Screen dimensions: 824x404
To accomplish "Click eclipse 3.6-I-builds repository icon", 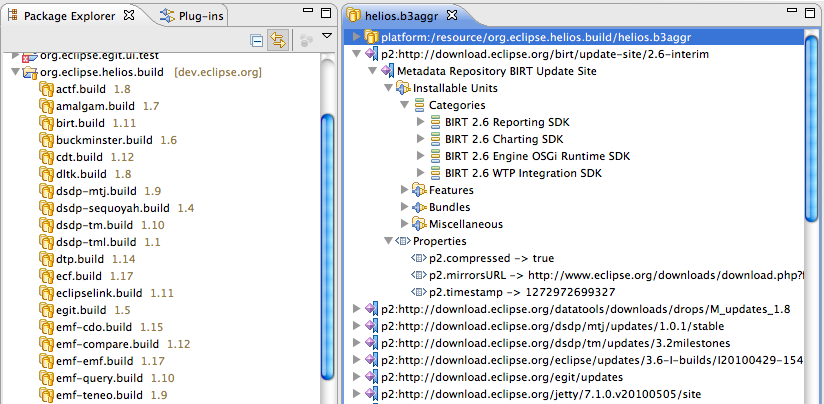I will (x=372, y=360).
